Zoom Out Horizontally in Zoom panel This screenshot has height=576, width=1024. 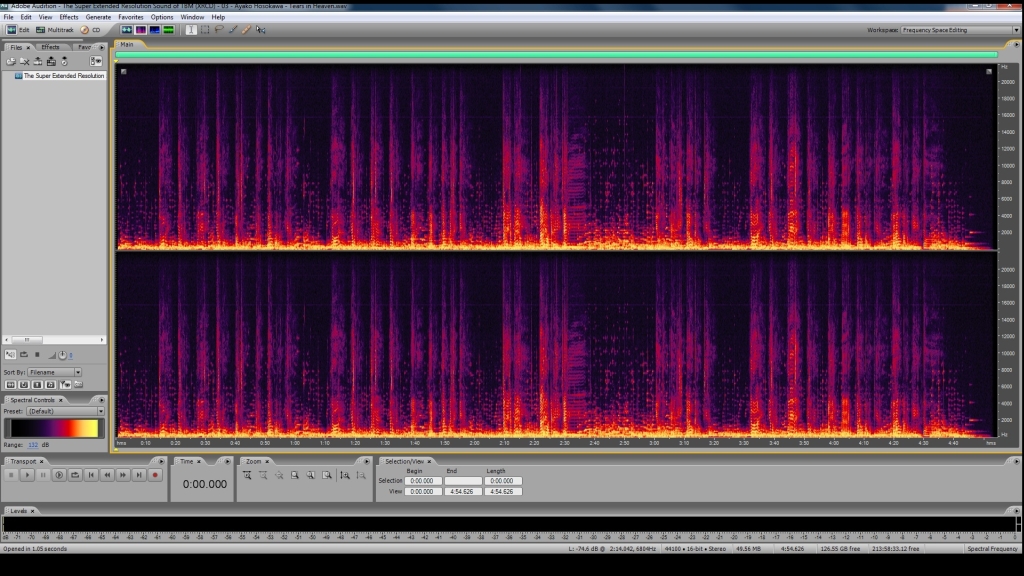pyautogui.click(x=263, y=475)
